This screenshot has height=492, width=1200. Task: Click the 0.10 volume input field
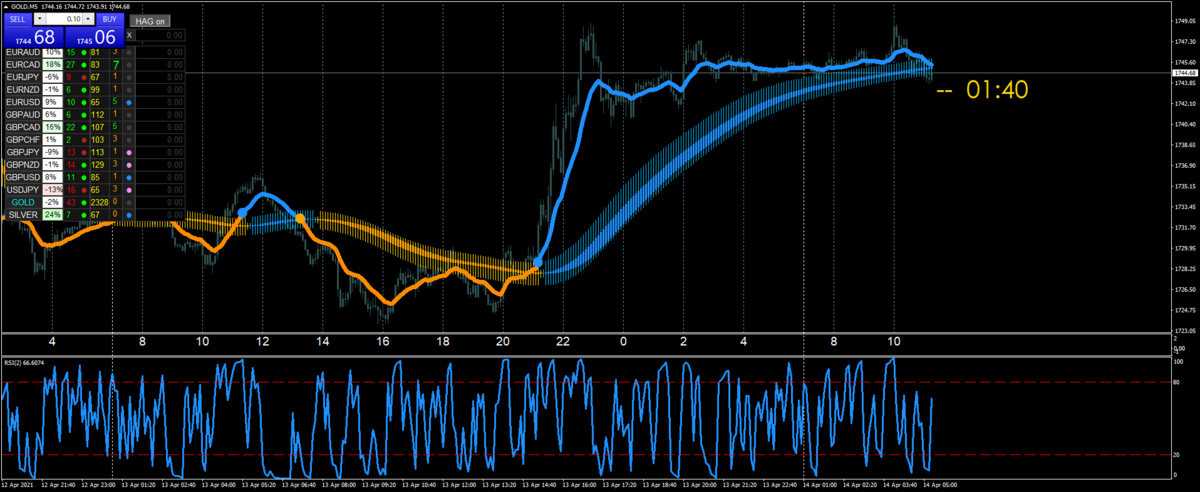tap(65, 19)
